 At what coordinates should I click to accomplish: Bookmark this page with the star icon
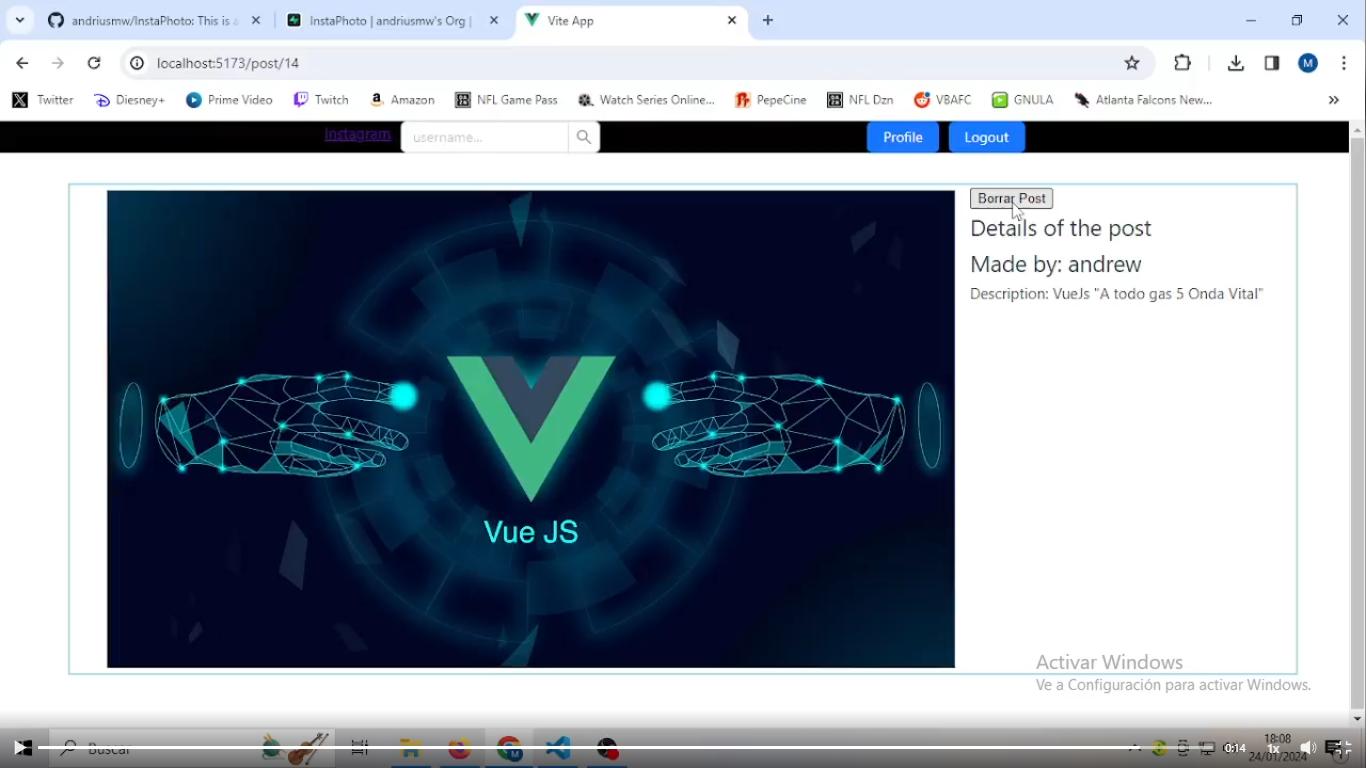(x=1132, y=63)
